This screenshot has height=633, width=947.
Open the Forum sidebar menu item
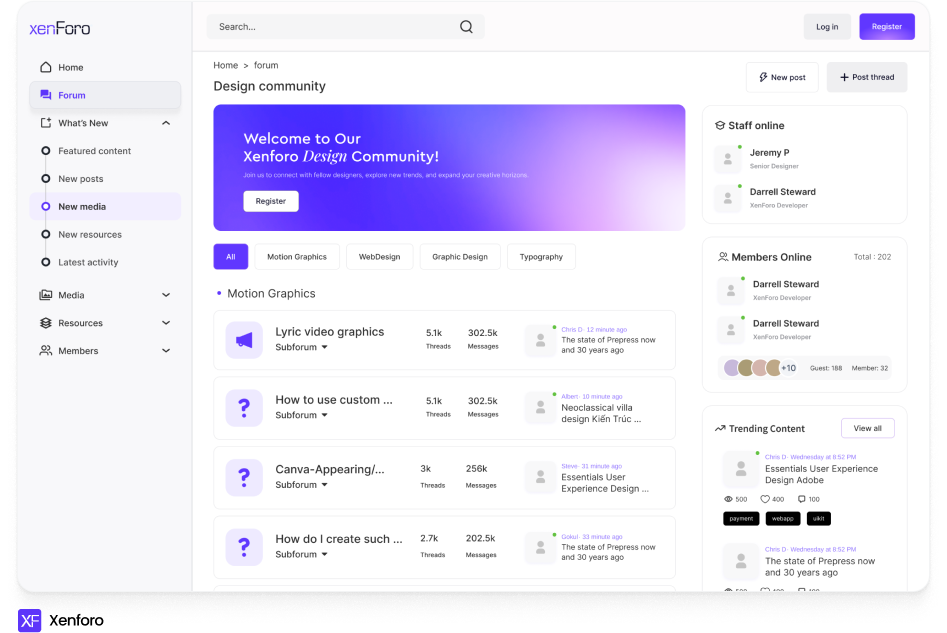(105, 95)
